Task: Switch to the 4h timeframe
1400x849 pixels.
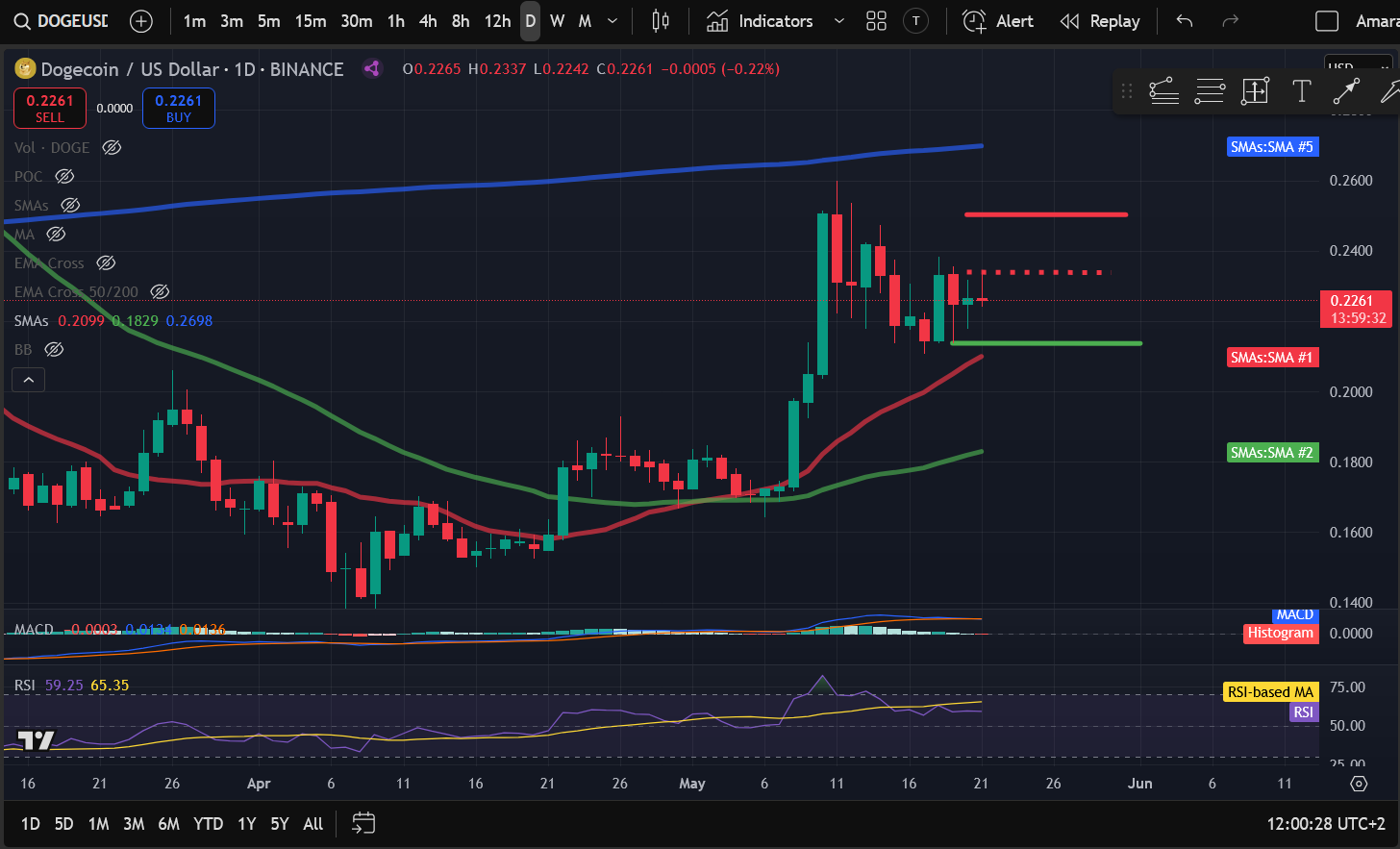Action: [428, 21]
